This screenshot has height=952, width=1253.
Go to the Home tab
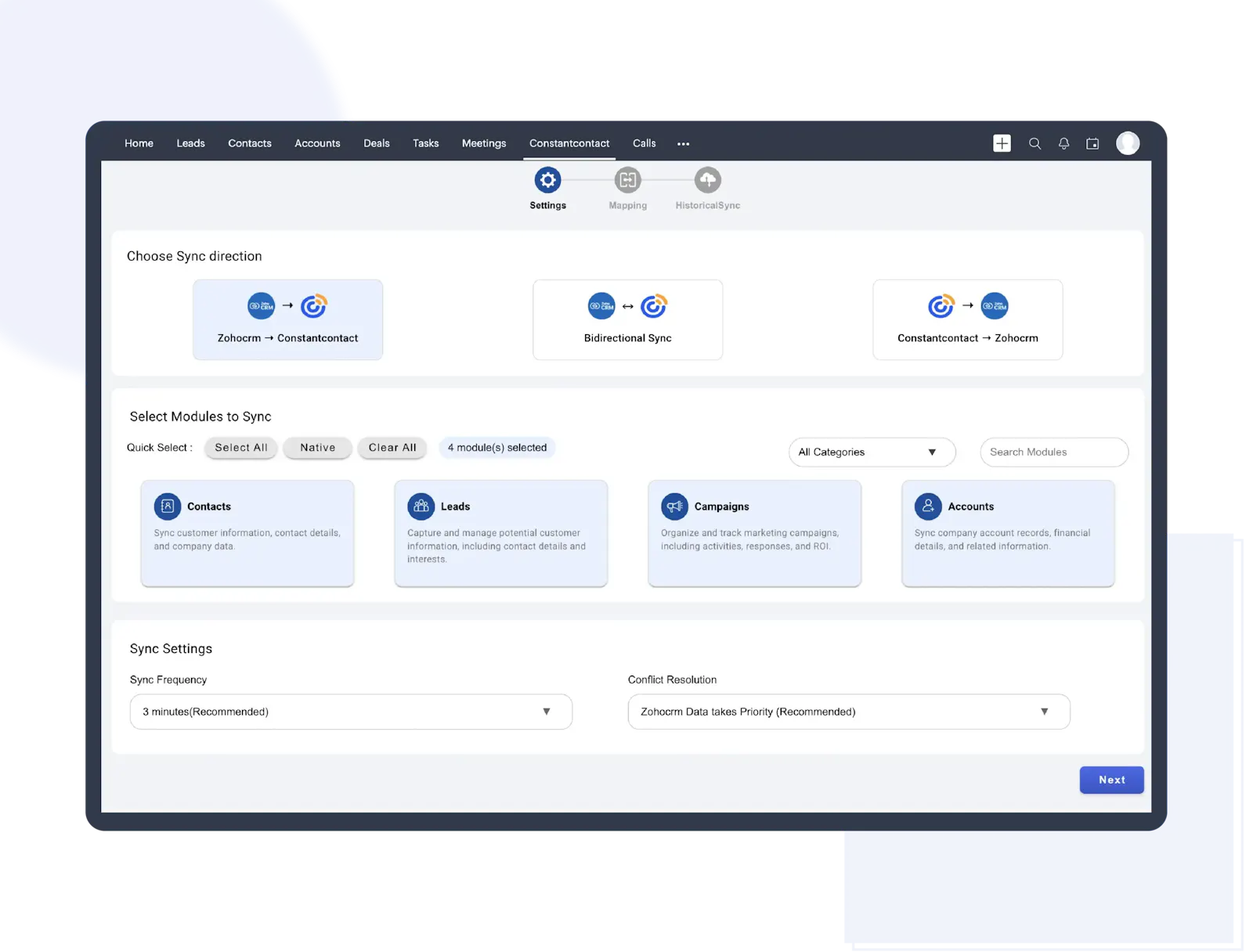pyautogui.click(x=139, y=143)
